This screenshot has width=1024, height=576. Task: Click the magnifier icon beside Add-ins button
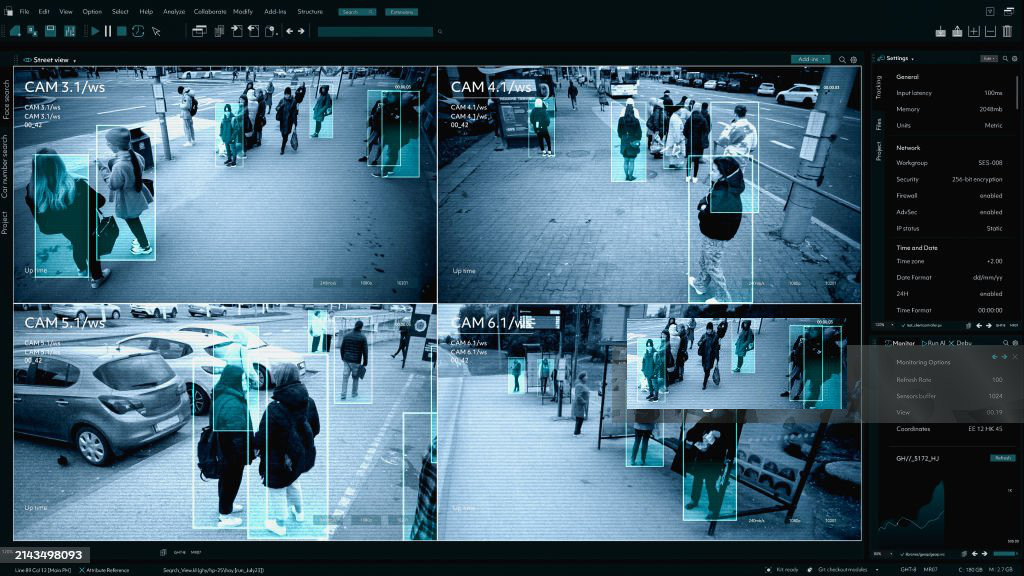(842, 59)
